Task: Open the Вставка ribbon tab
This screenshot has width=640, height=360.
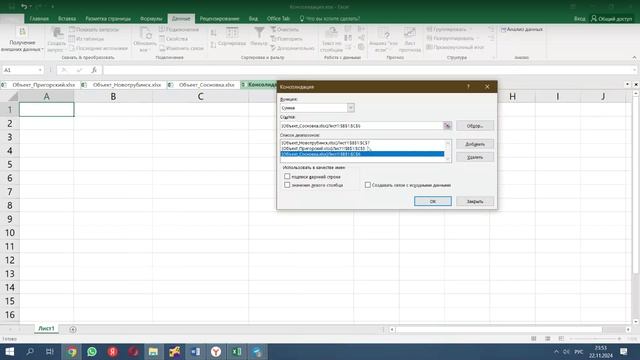Action: [x=67, y=19]
